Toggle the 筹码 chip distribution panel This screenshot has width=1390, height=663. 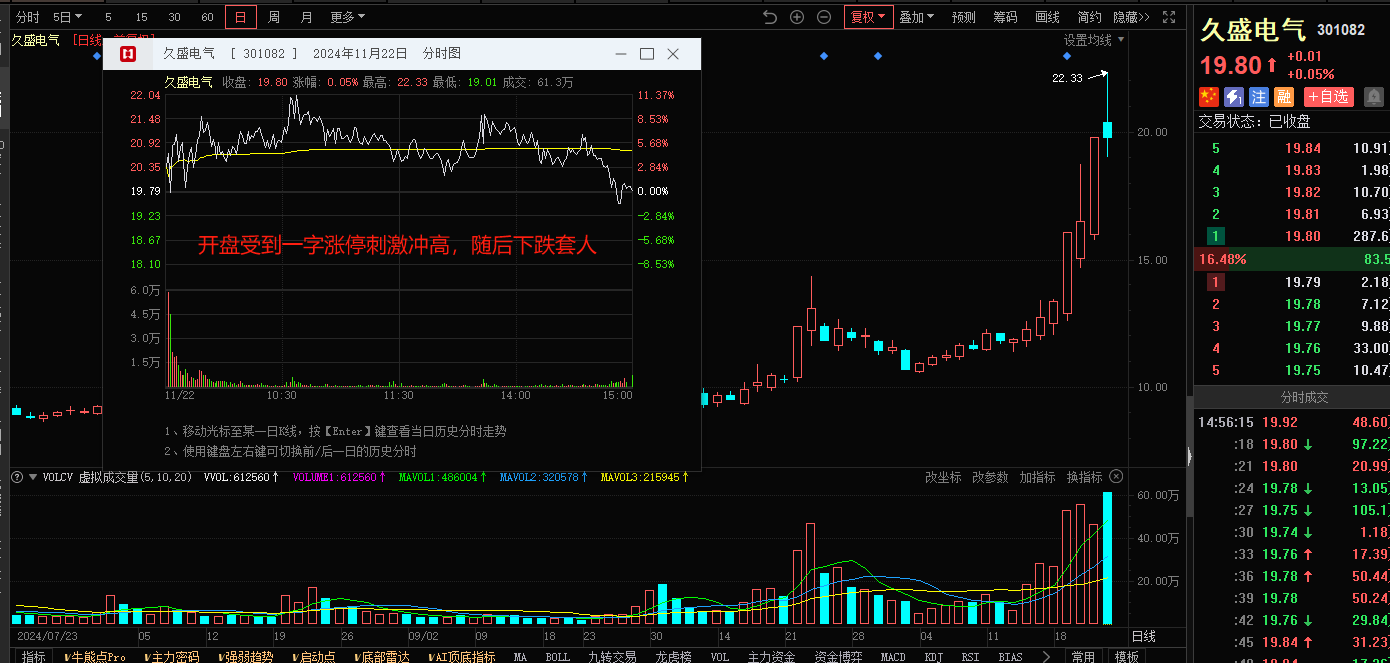click(1005, 17)
